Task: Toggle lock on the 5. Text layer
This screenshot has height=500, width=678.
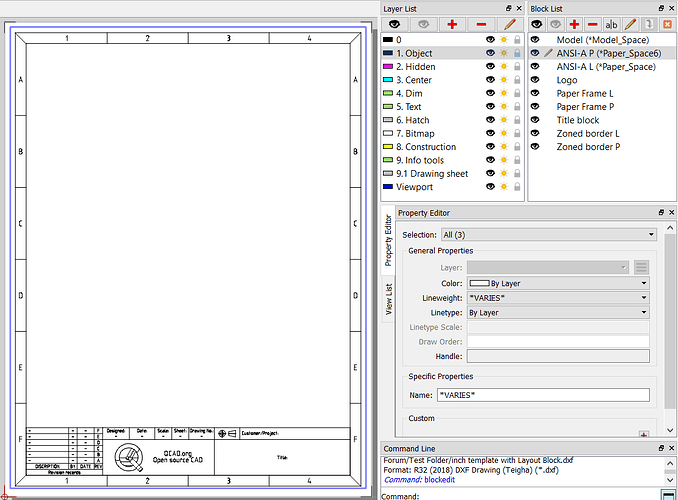Action: coord(517,107)
